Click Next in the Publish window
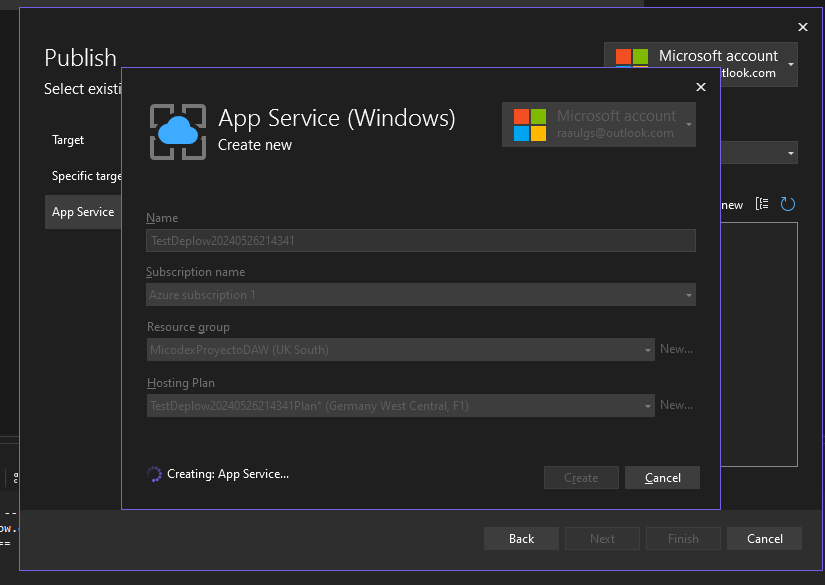This screenshot has height=585, width=825. (602, 539)
